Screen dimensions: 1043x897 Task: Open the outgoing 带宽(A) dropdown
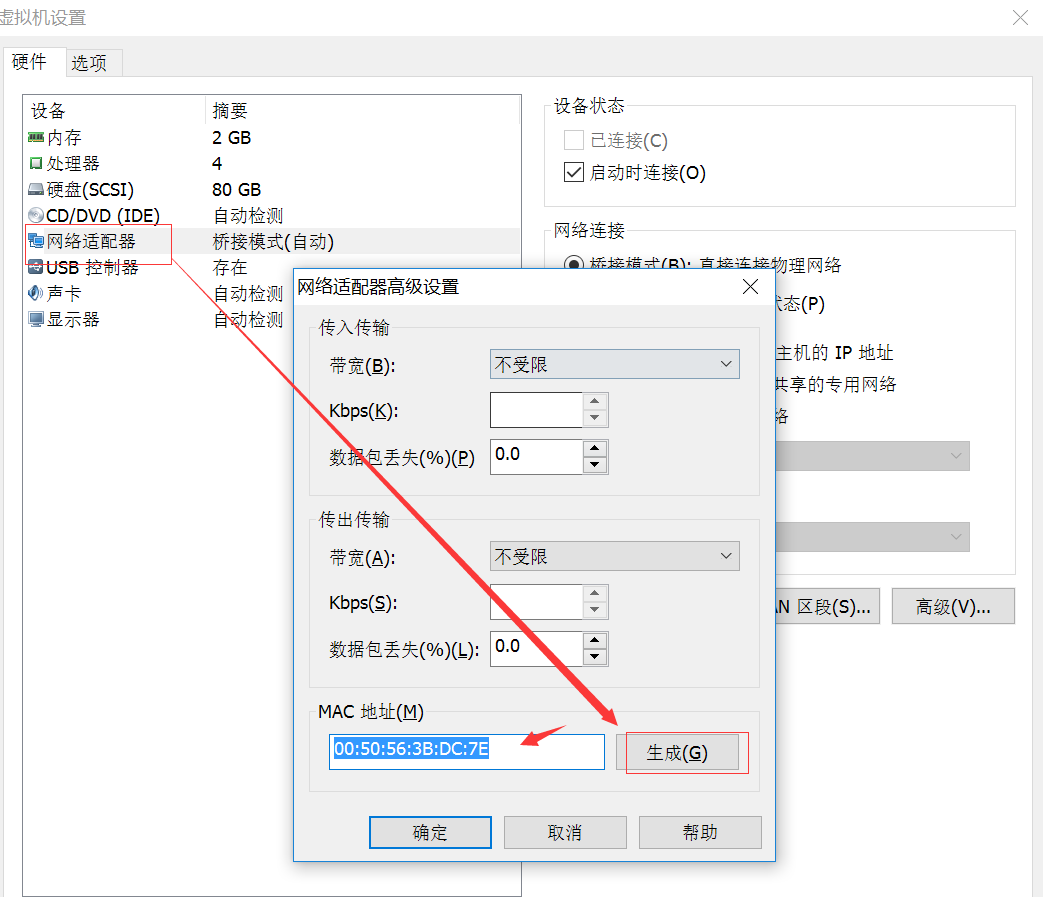tap(615, 556)
